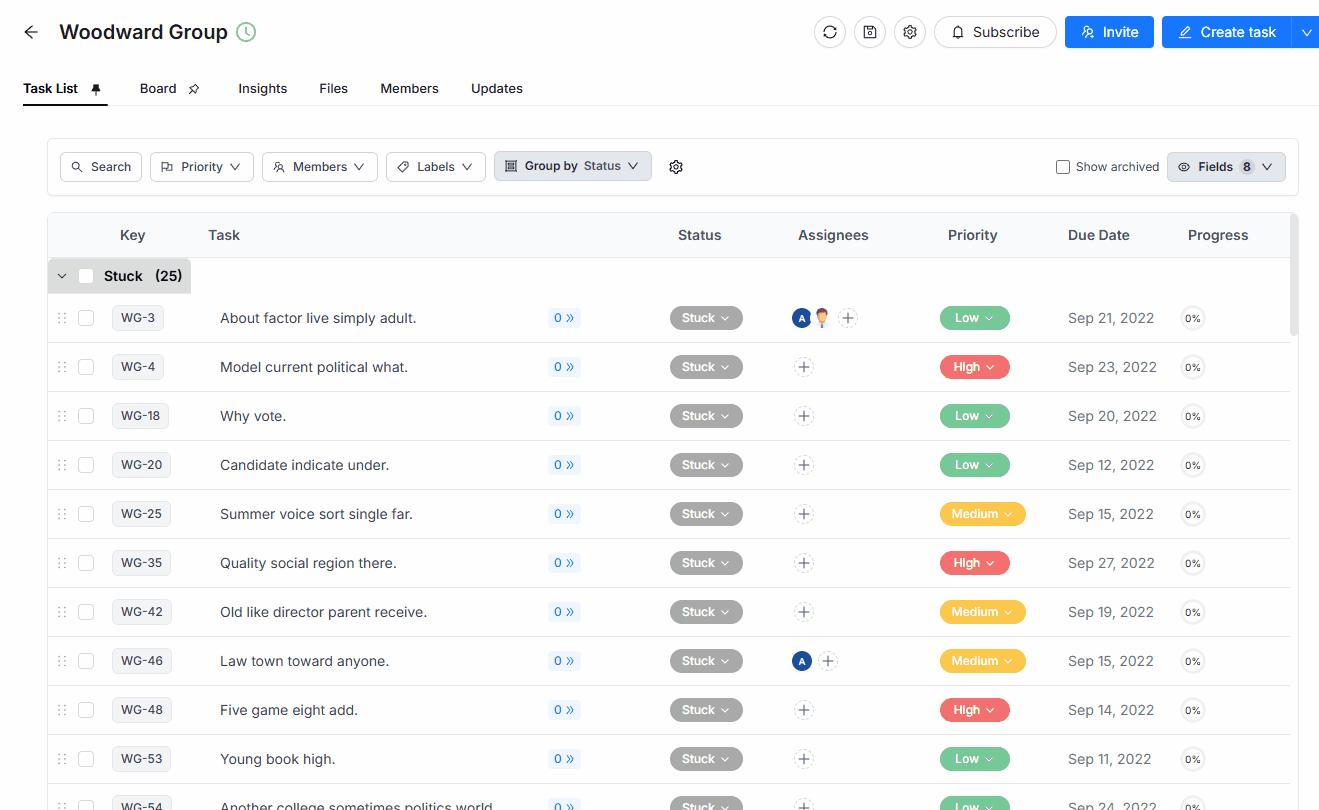Tick the checkbox for task WG-3

pos(86,318)
